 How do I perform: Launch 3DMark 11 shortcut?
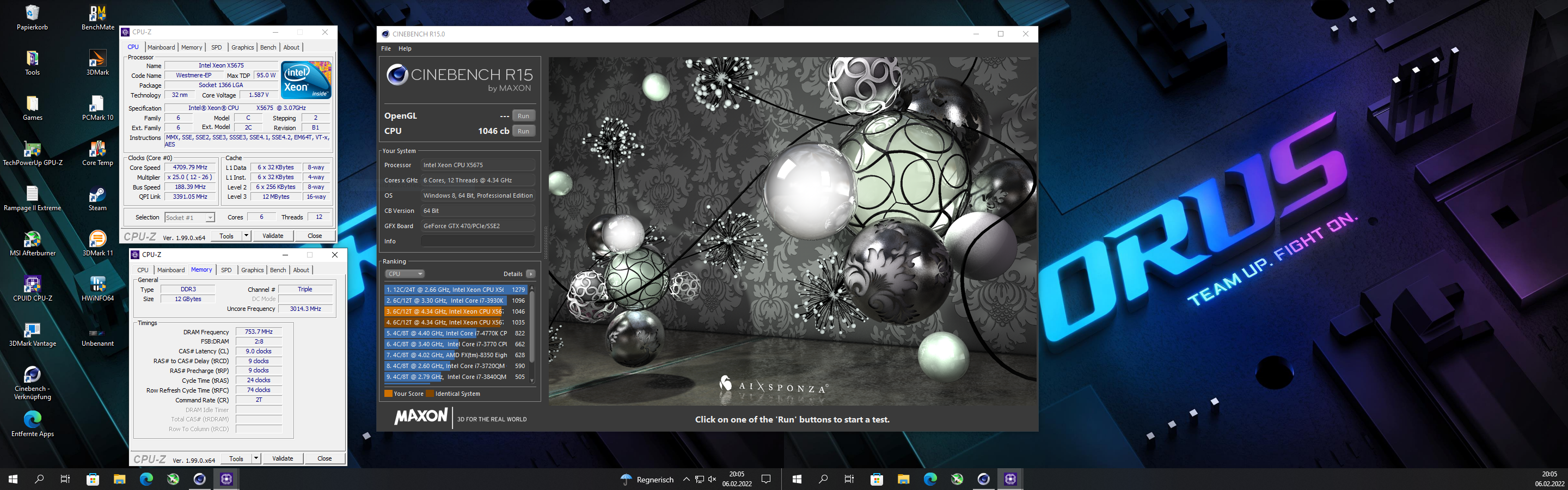coord(97,243)
